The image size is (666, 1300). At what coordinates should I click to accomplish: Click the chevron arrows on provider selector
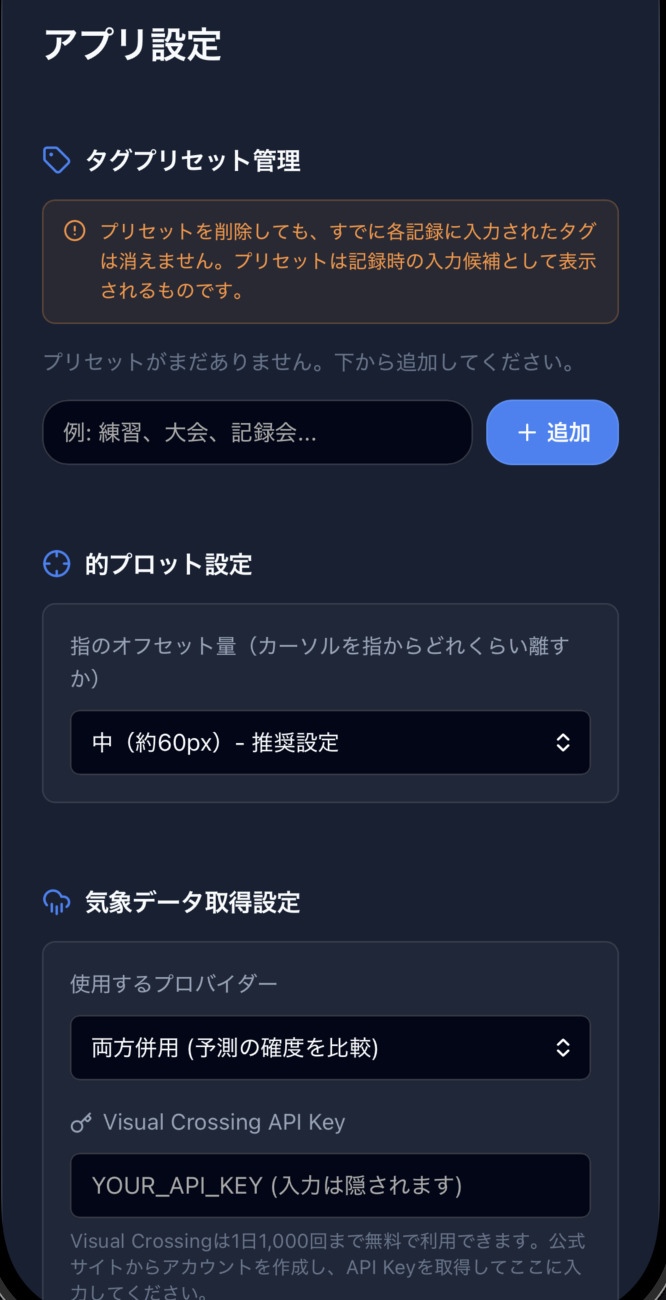tap(563, 1047)
